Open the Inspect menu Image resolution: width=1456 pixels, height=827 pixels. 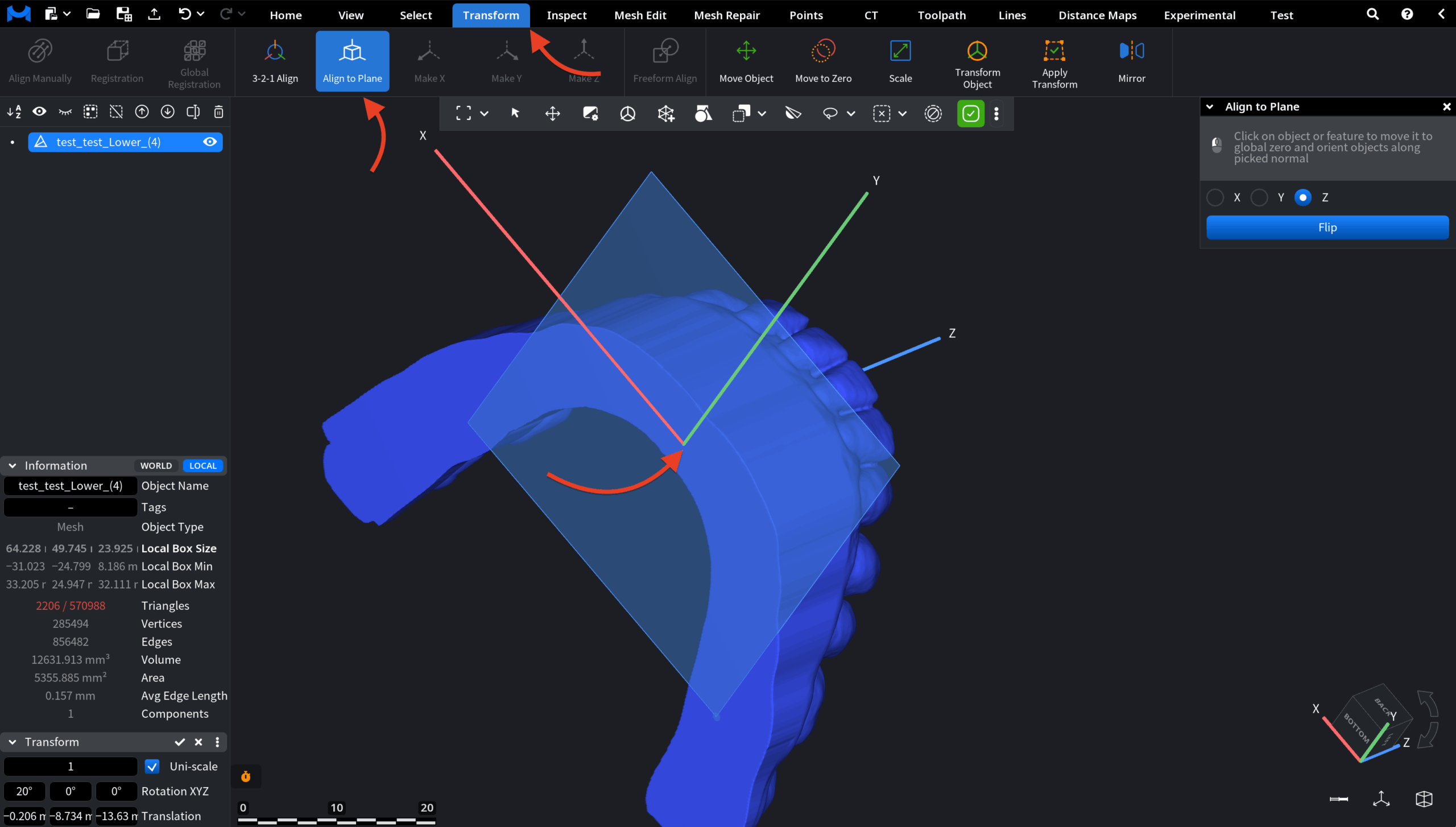(566, 15)
